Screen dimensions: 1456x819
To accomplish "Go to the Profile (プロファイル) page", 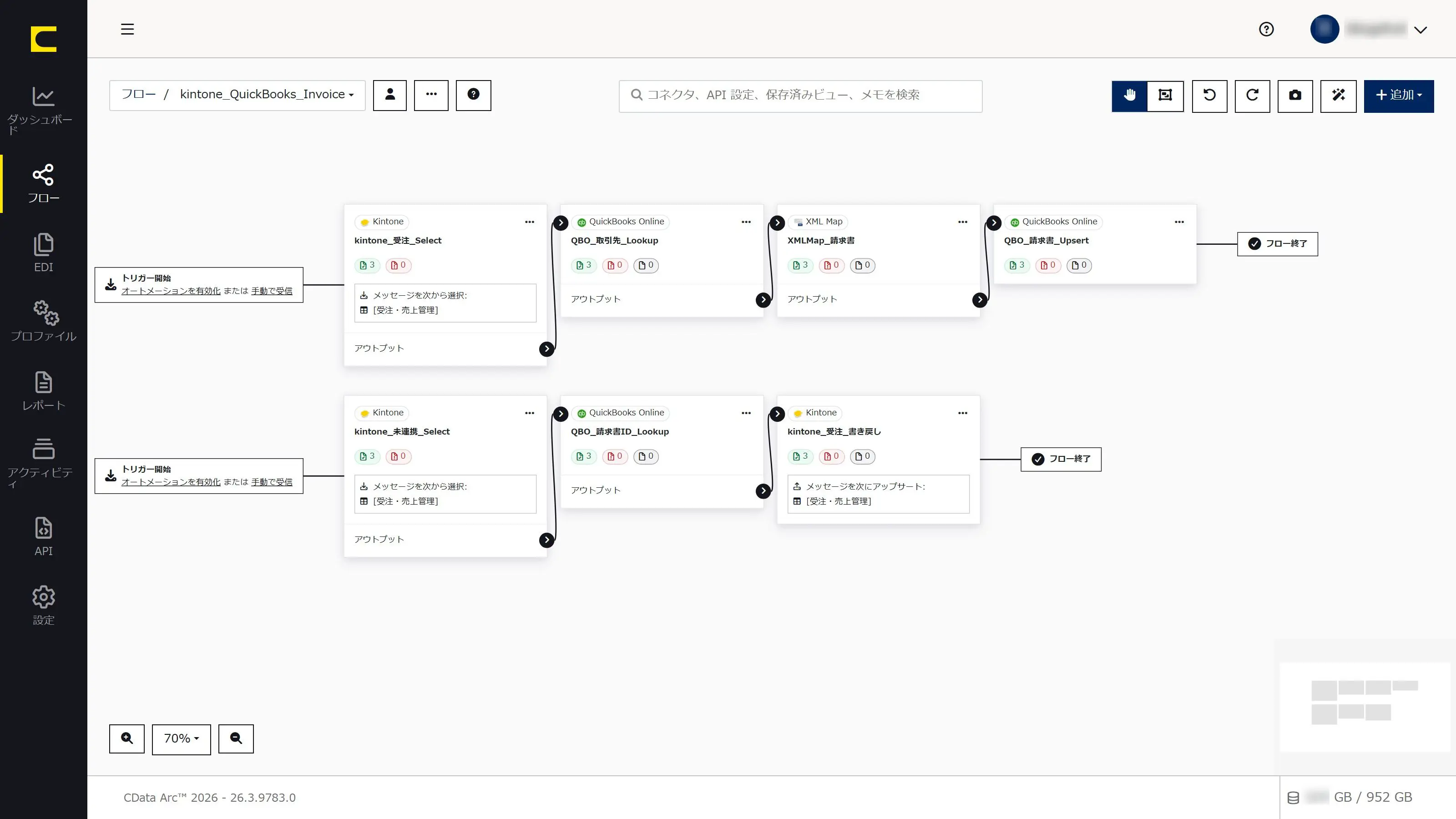I will point(44,321).
